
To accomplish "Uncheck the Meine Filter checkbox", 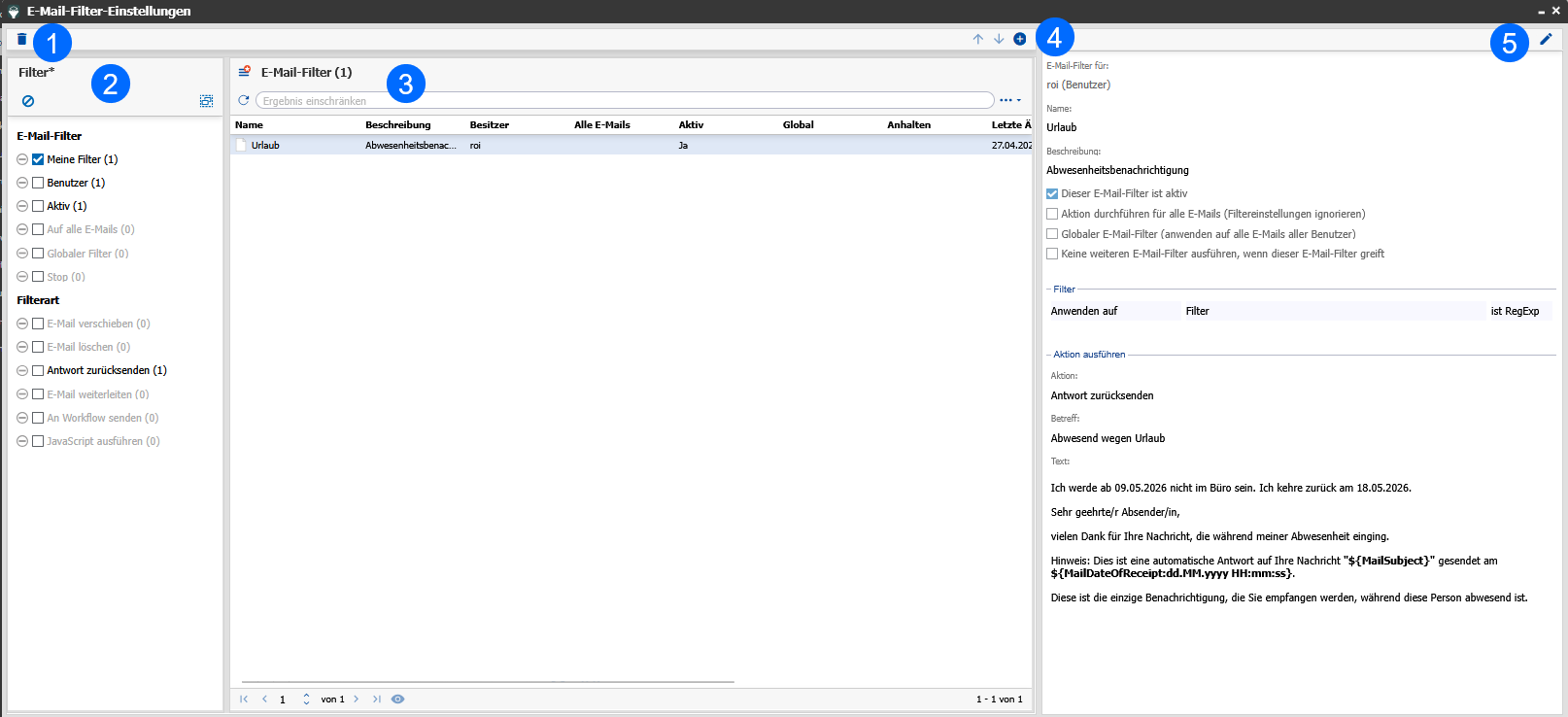I will point(38,159).
